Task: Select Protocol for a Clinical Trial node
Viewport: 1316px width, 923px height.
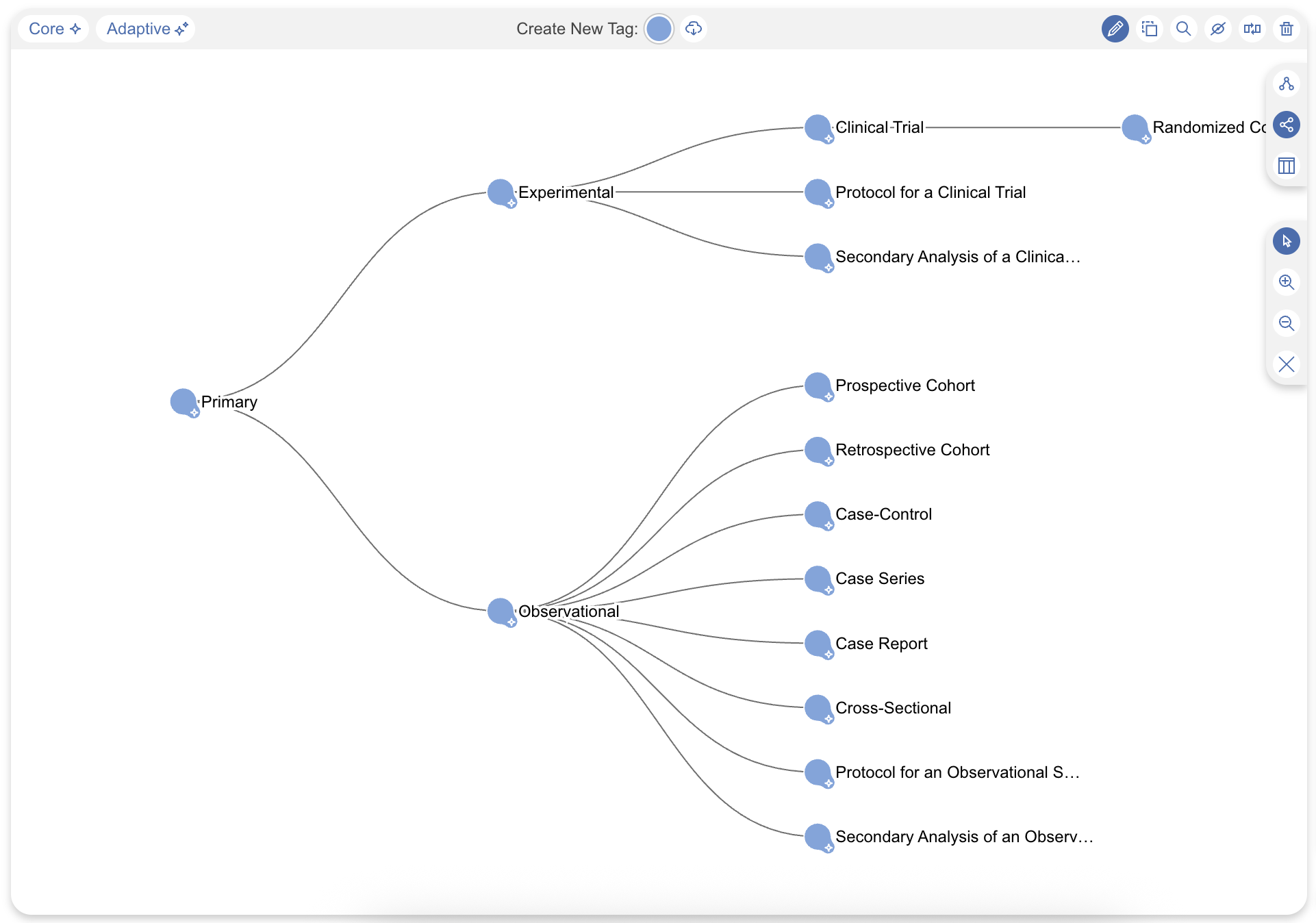Action: click(x=818, y=192)
